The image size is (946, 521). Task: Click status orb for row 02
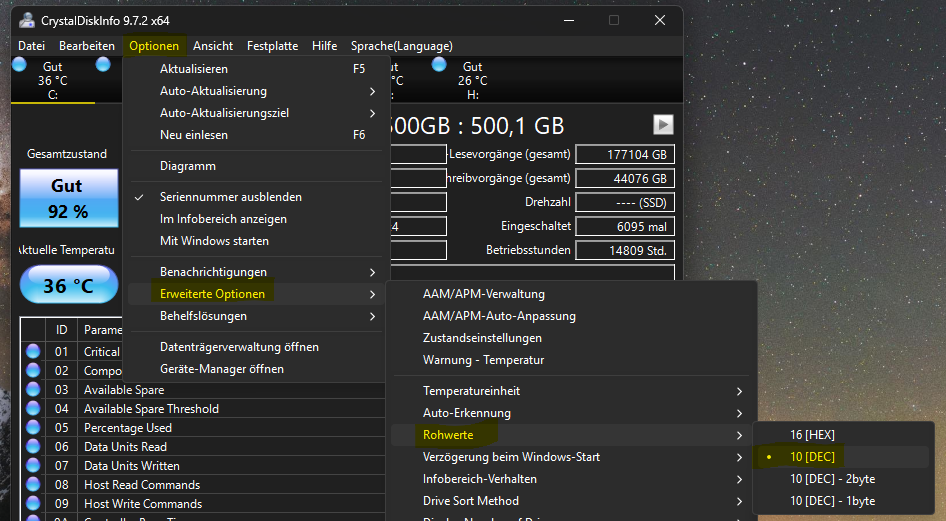coord(33,370)
